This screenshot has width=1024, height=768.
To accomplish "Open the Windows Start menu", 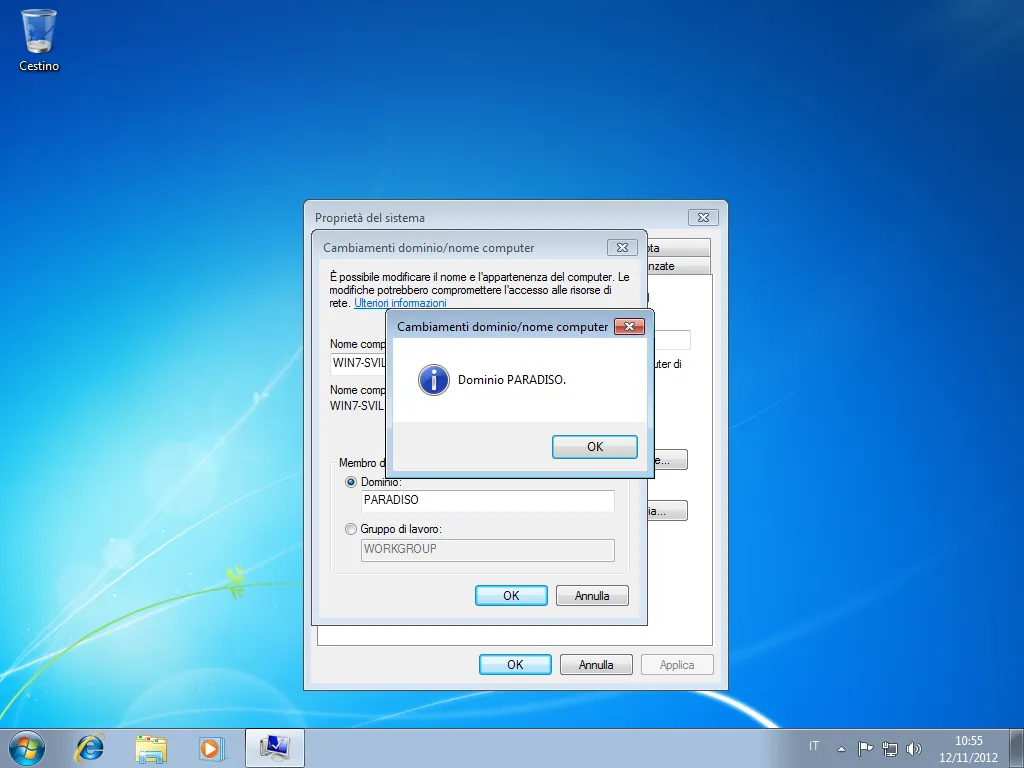I will coord(25,747).
